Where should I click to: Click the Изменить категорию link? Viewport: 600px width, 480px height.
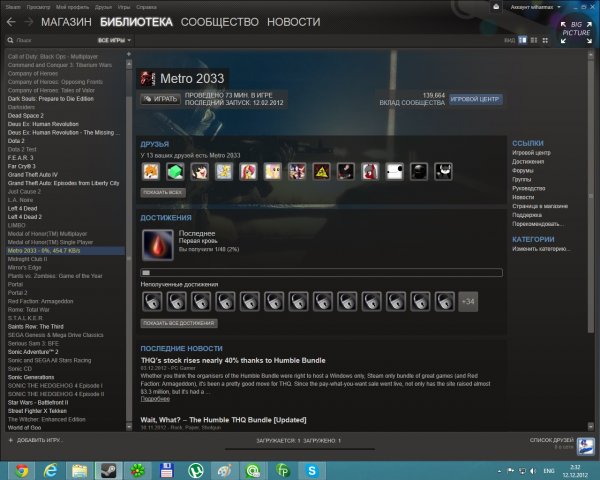[541, 249]
